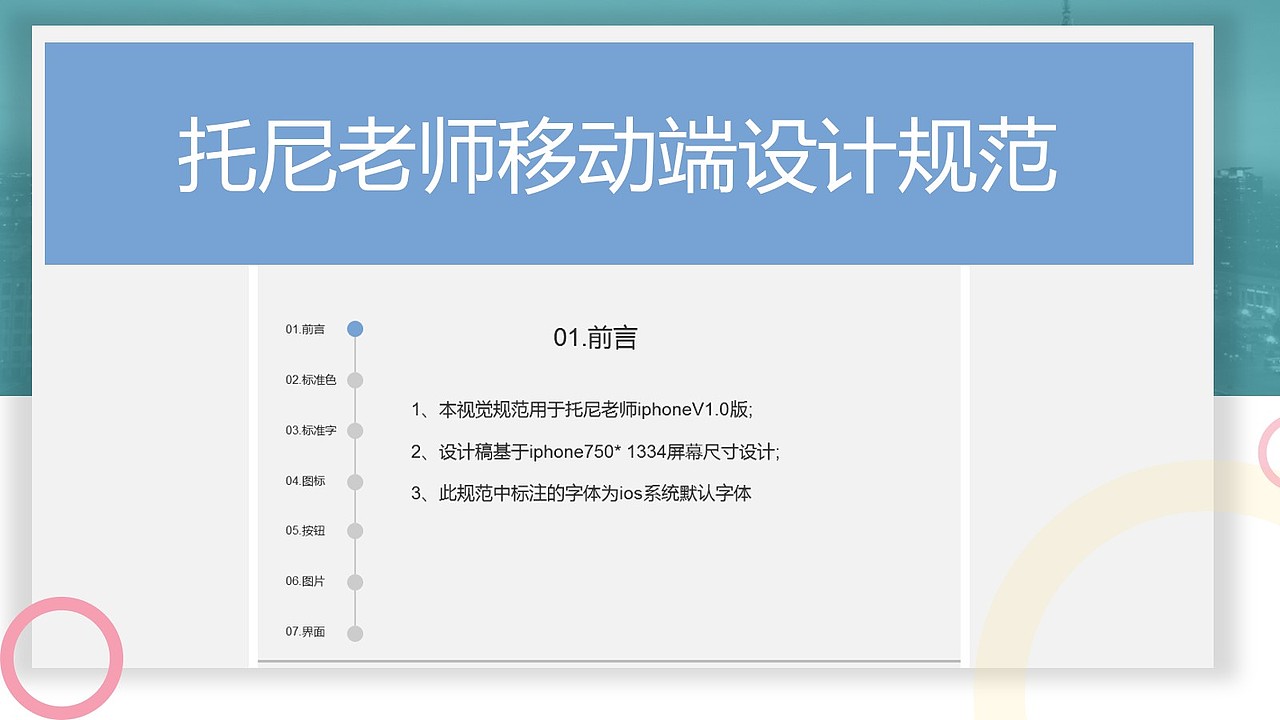Click the title 托尼老师移动端设计规范

click(618, 157)
